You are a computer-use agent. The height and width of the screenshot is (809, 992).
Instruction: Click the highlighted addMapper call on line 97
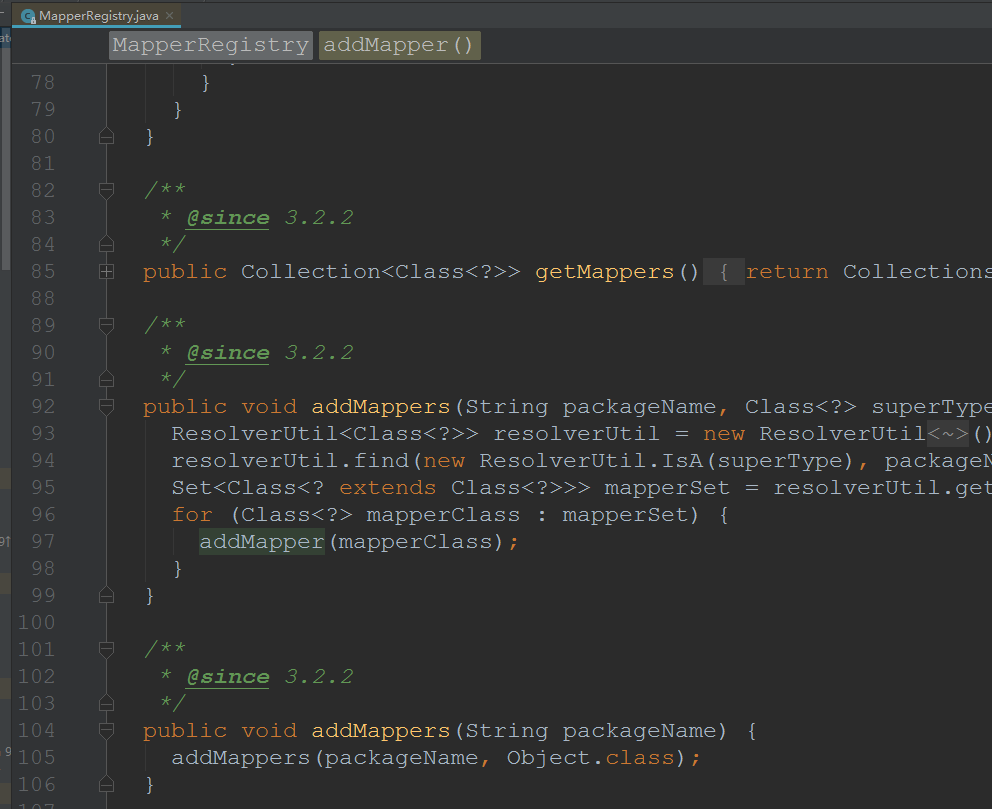click(262, 542)
